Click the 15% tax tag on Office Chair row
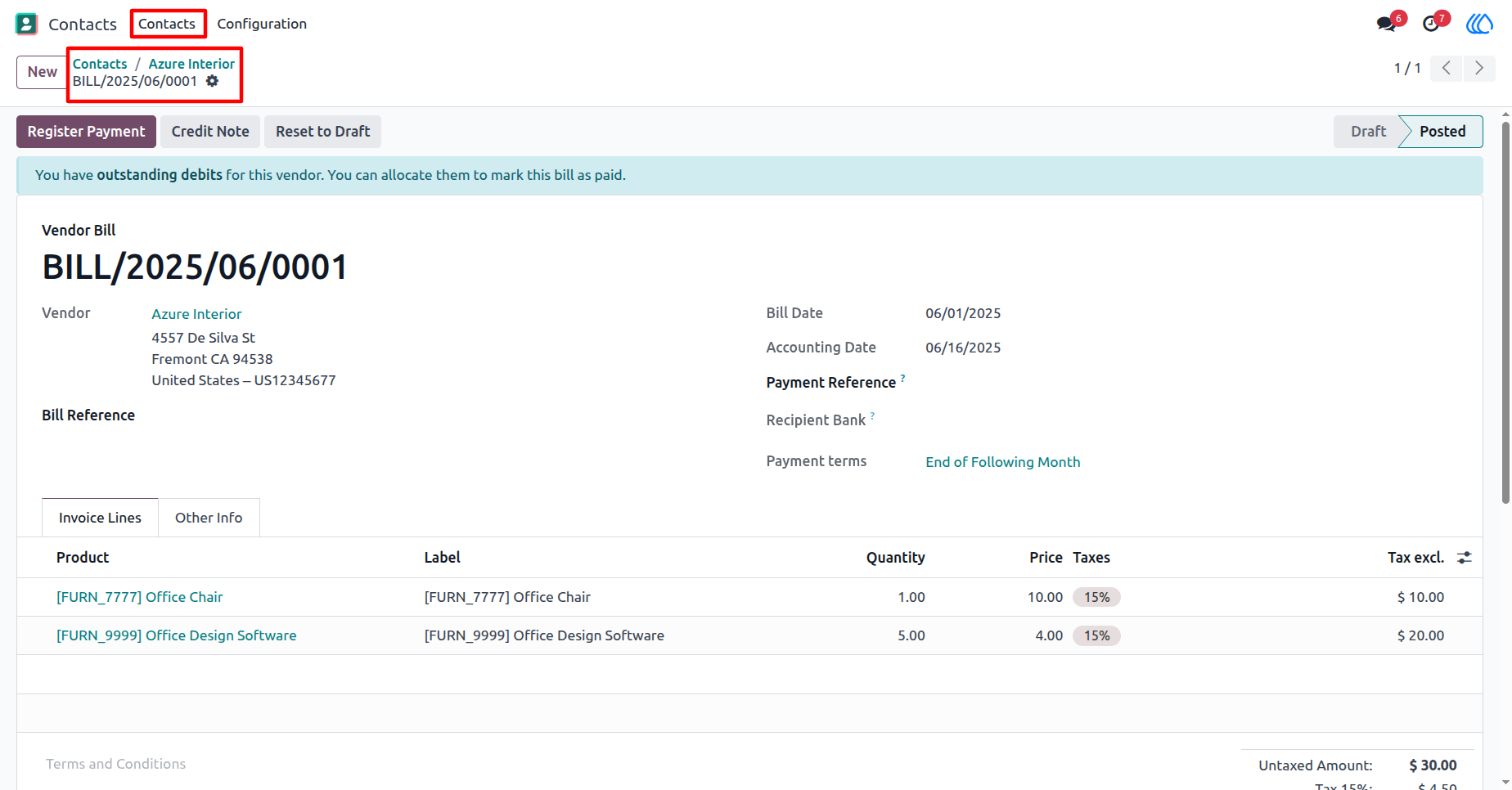The image size is (1512, 790). click(1096, 597)
